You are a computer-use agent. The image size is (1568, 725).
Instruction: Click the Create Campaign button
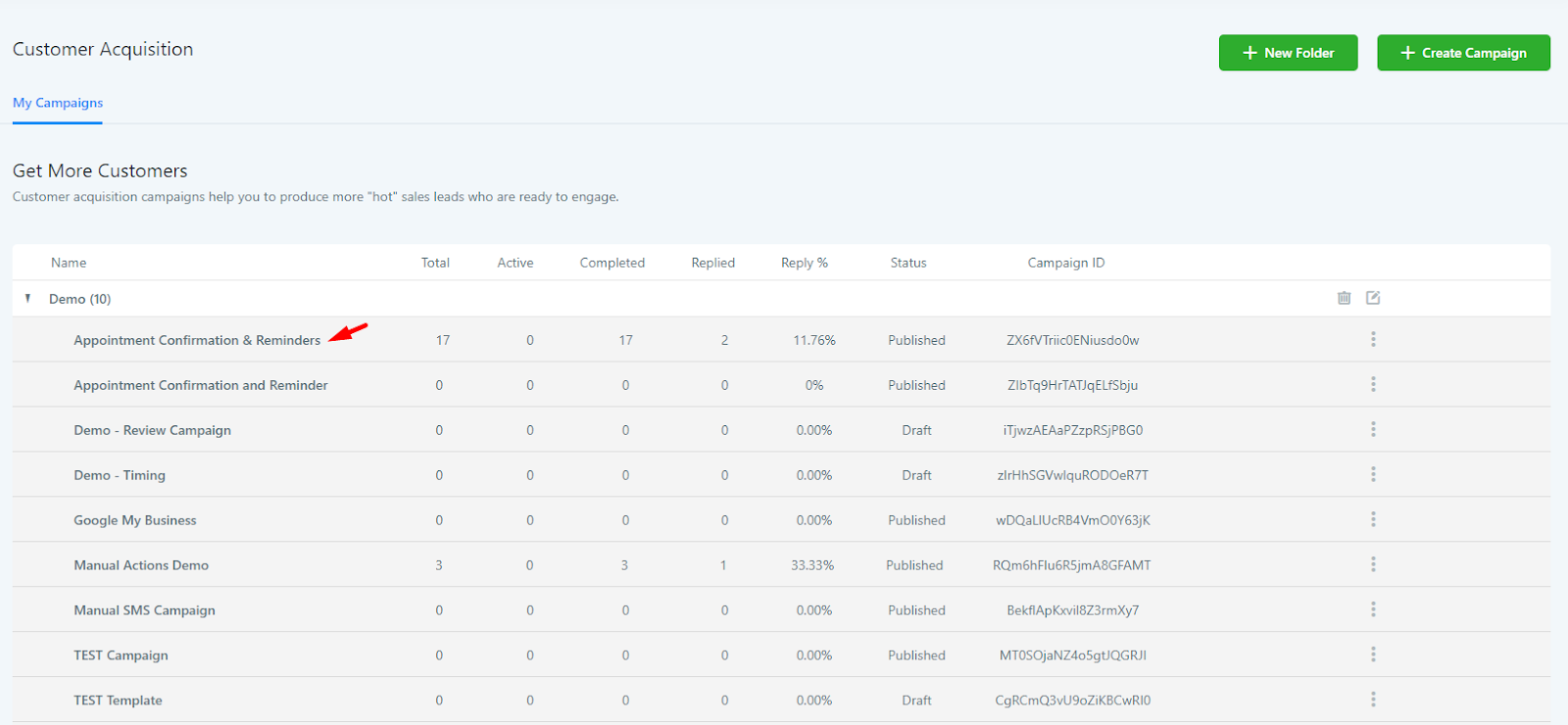(1463, 53)
